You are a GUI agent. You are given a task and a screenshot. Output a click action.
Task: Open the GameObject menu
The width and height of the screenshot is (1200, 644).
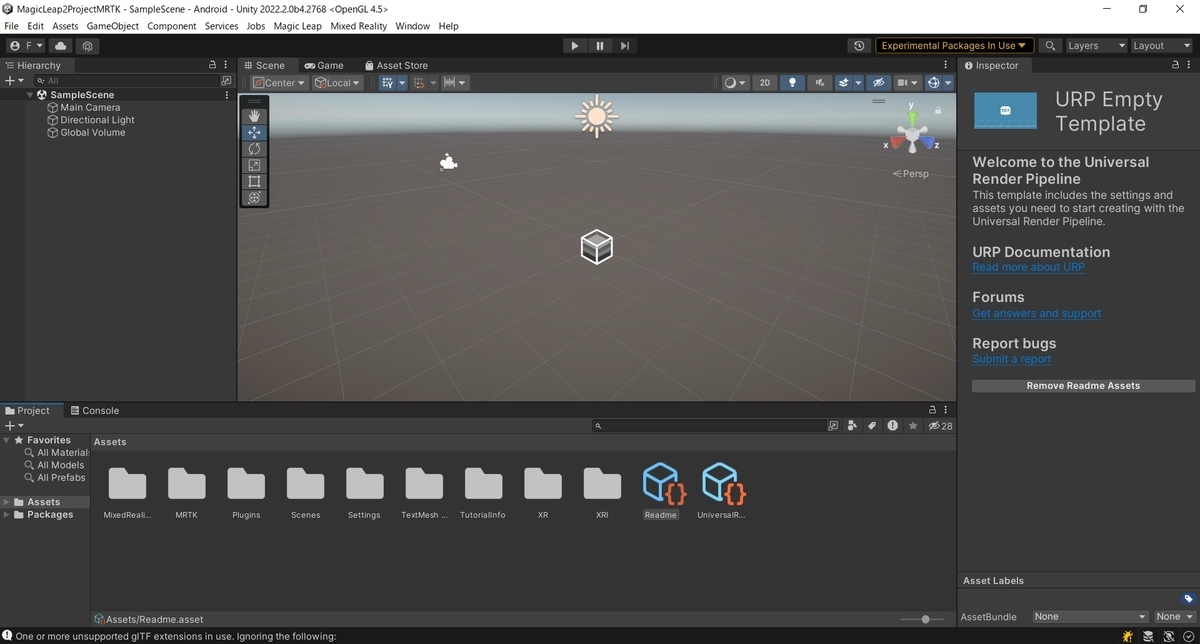(113, 26)
